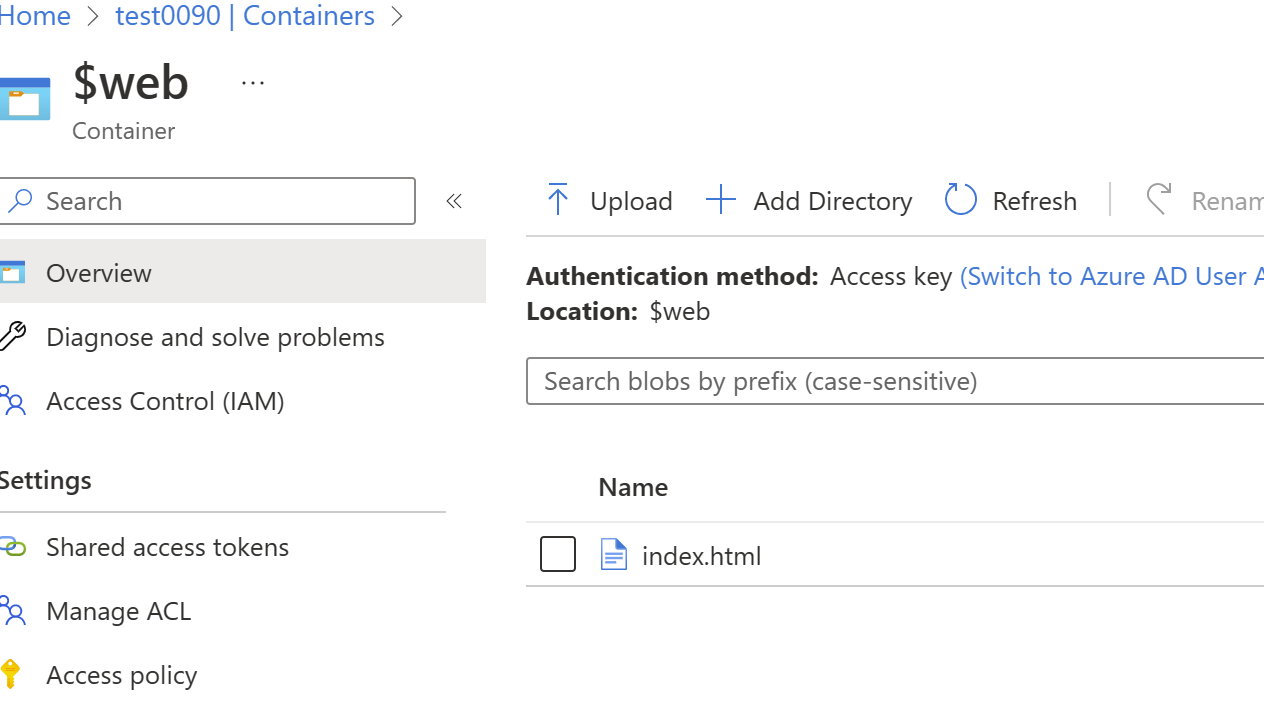Open the index.html blob entry
Screen dimensions: 1264x718
click(701, 555)
